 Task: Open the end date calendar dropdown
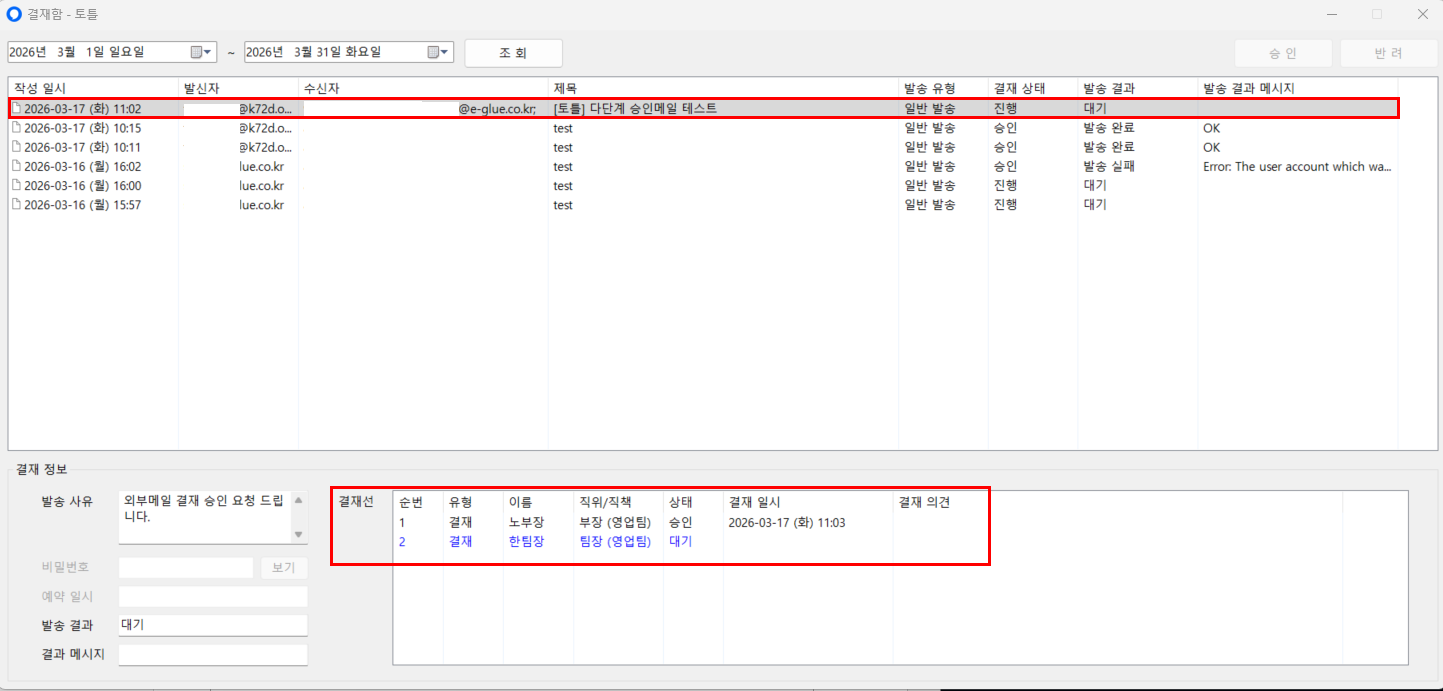(439, 52)
